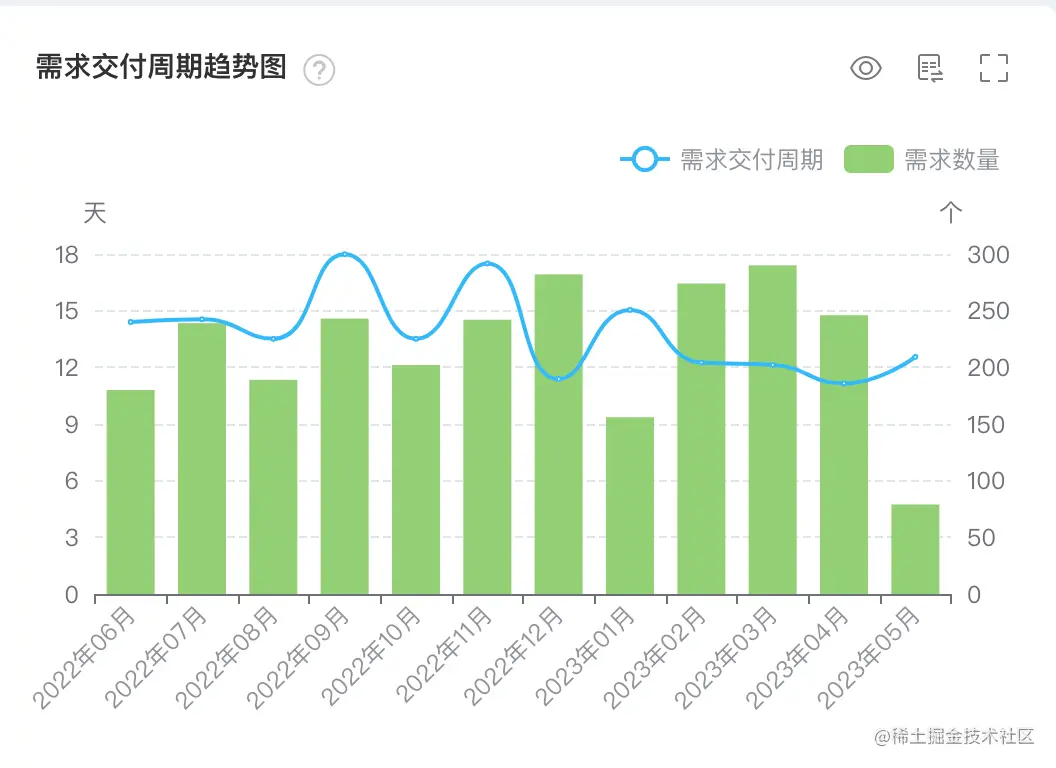Click the 2022年07月 bar
Image resolution: width=1056 pixels, height=768 pixels.
point(202,458)
